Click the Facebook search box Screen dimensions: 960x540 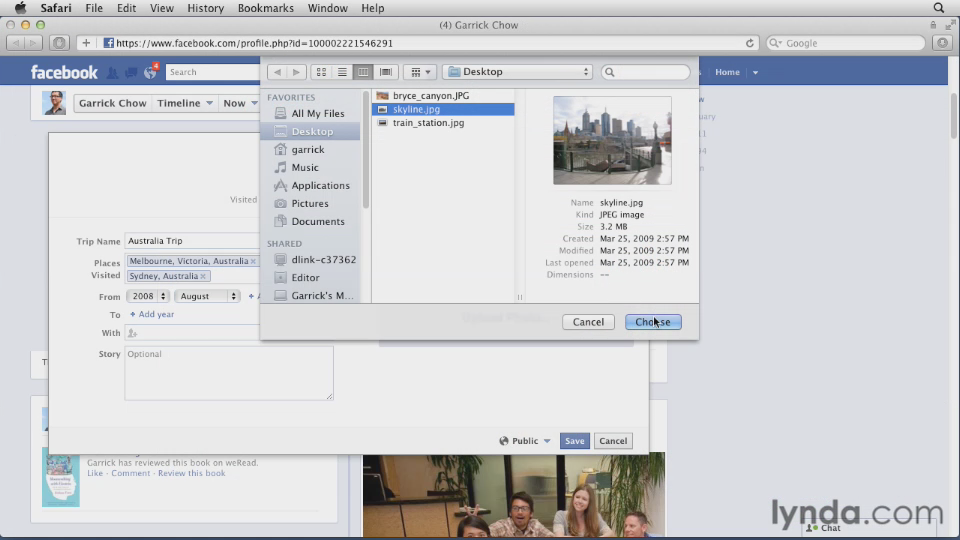[x=212, y=72]
